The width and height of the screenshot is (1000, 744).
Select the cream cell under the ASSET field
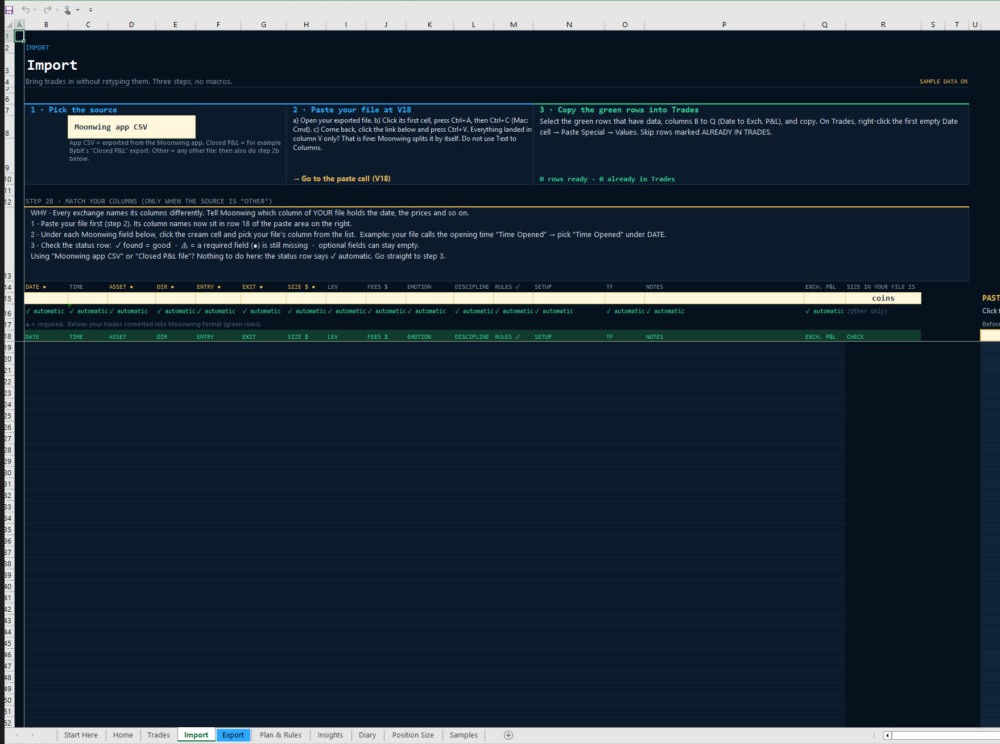pyautogui.click(x=131, y=298)
